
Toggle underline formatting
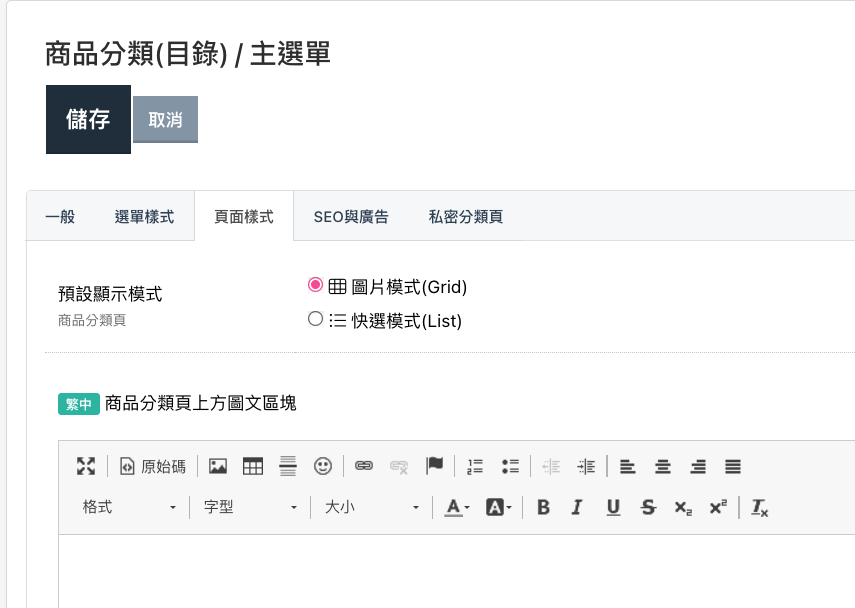pos(613,507)
